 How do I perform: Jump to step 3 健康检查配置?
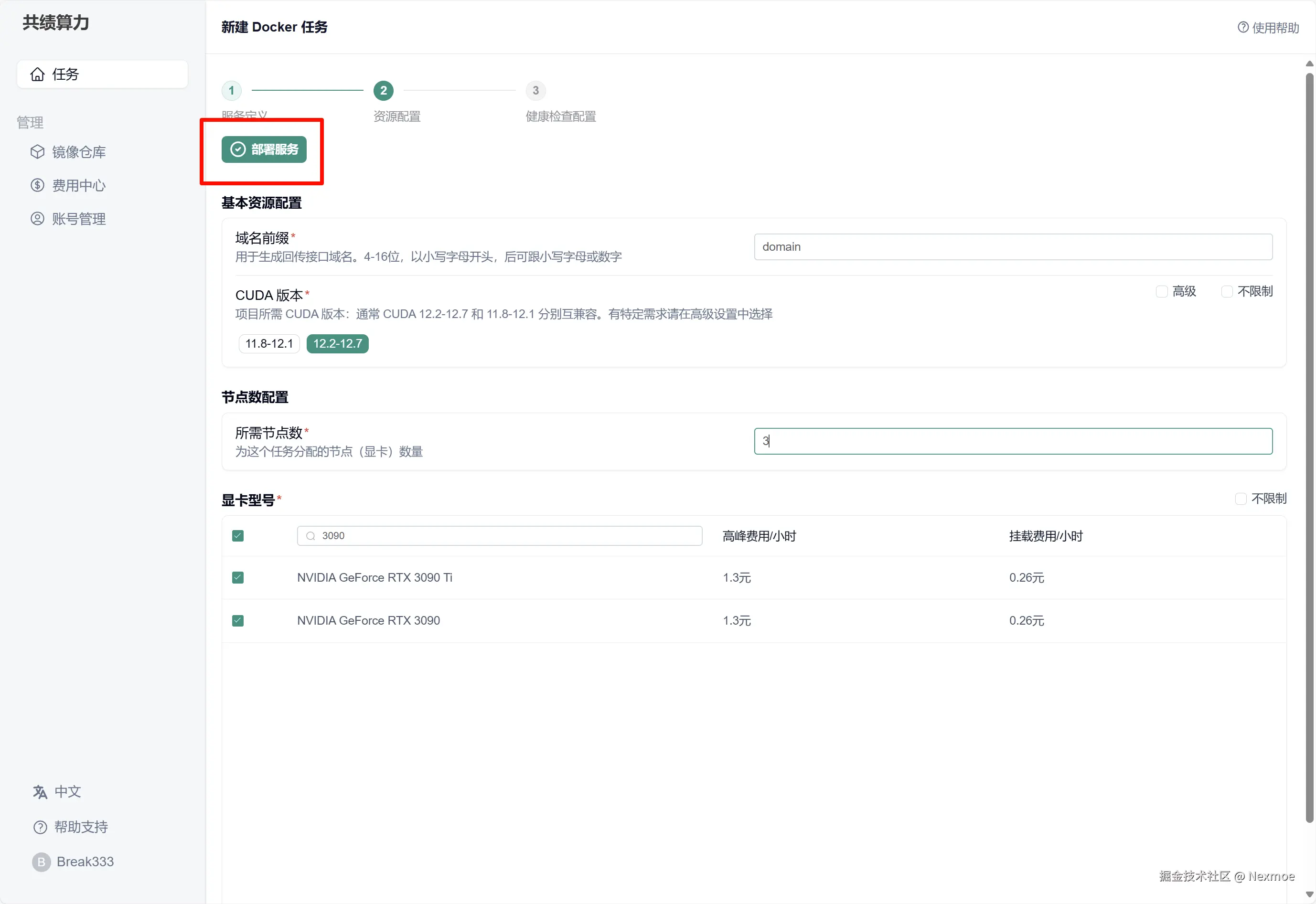click(x=535, y=90)
